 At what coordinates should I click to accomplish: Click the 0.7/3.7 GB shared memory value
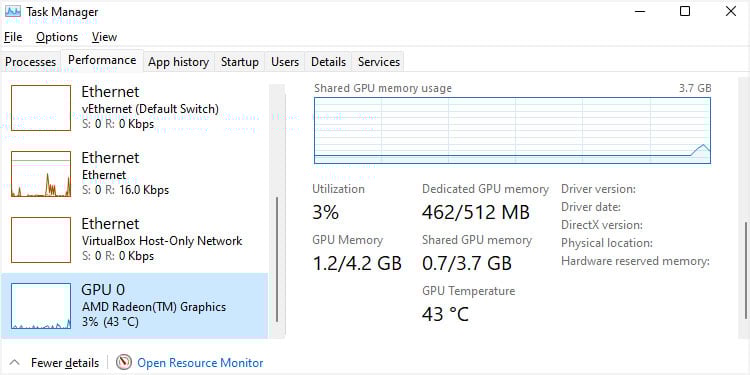click(467, 264)
